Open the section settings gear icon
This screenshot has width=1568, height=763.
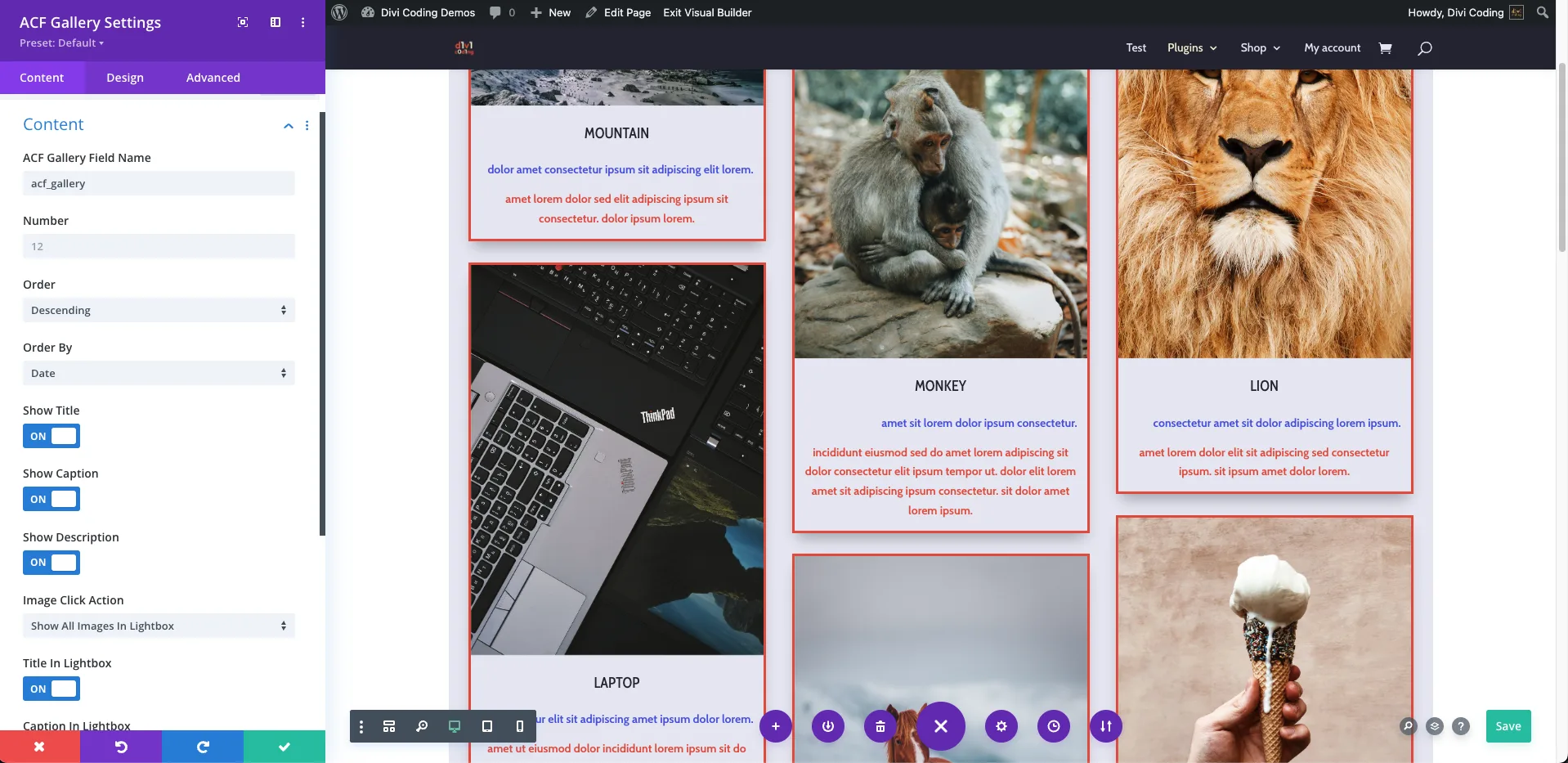[x=1001, y=726]
